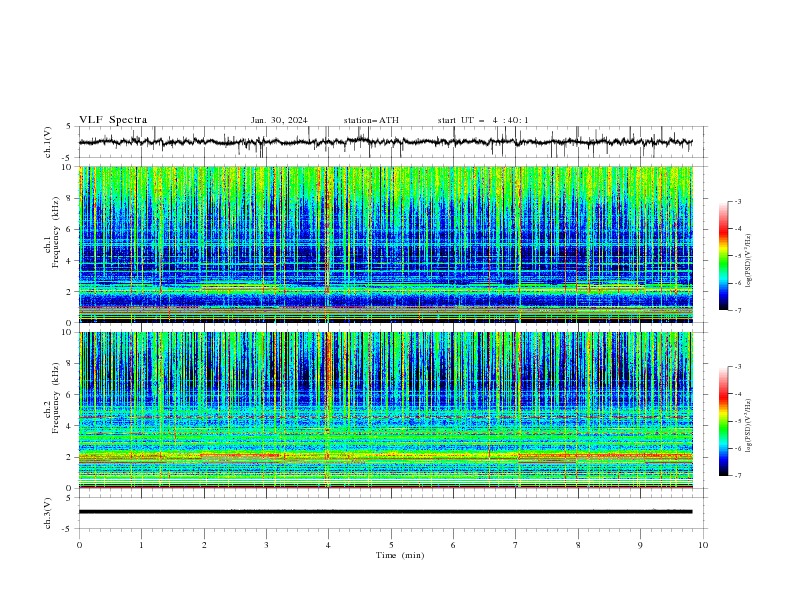Click the "-3" tick on ch.1 colorbar
The image size is (792, 612).
click(x=738, y=201)
